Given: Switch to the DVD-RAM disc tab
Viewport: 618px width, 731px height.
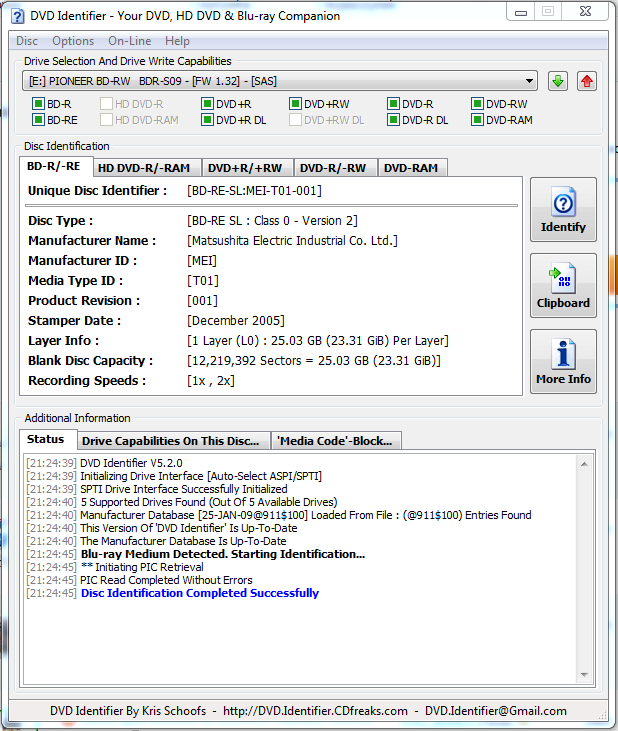Looking at the screenshot, I should point(411,168).
